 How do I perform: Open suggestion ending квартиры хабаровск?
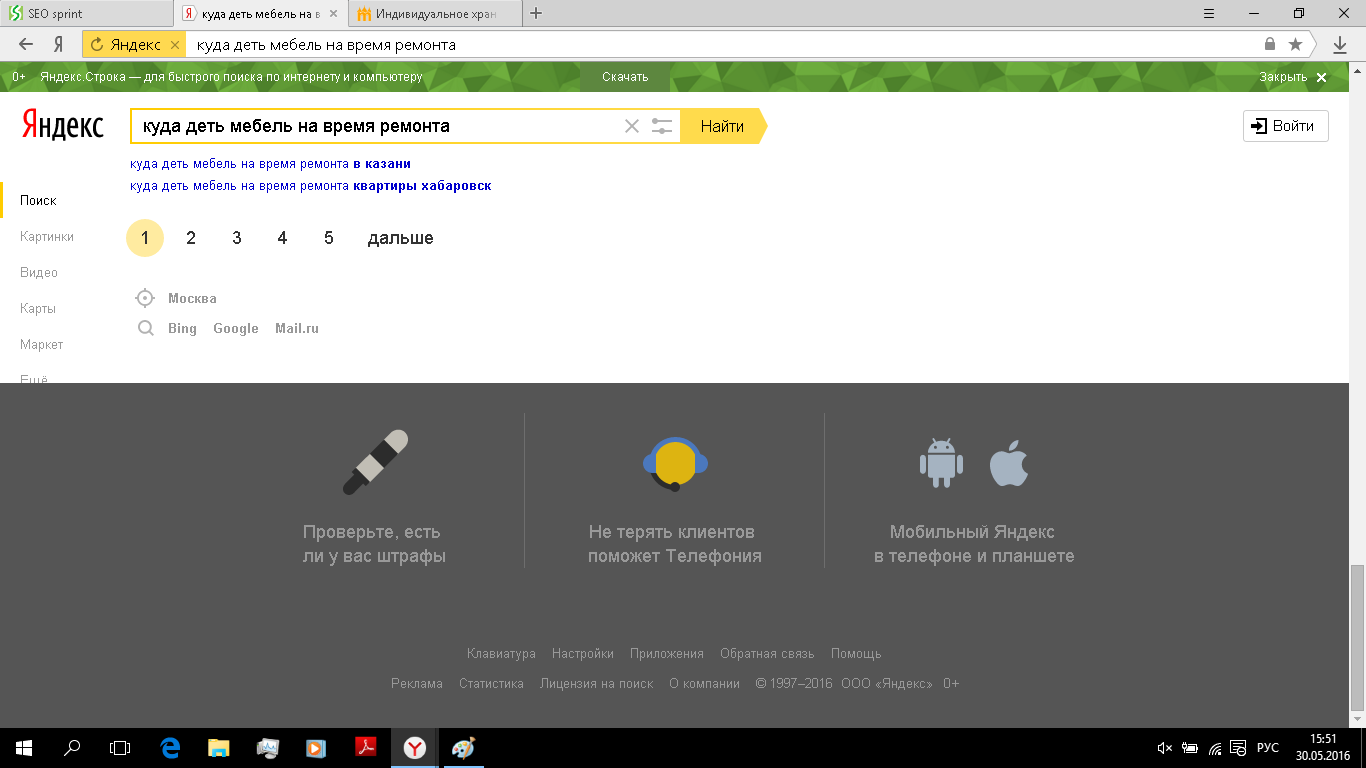pyautogui.click(x=311, y=186)
